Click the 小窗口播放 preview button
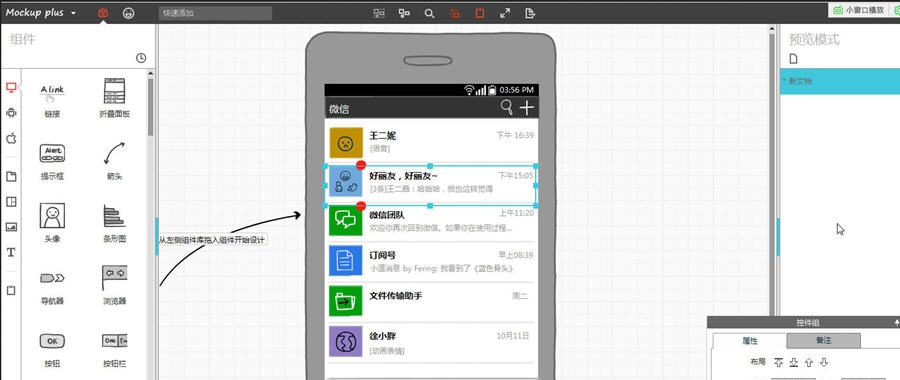Viewport: 900px width, 380px height. coord(859,10)
